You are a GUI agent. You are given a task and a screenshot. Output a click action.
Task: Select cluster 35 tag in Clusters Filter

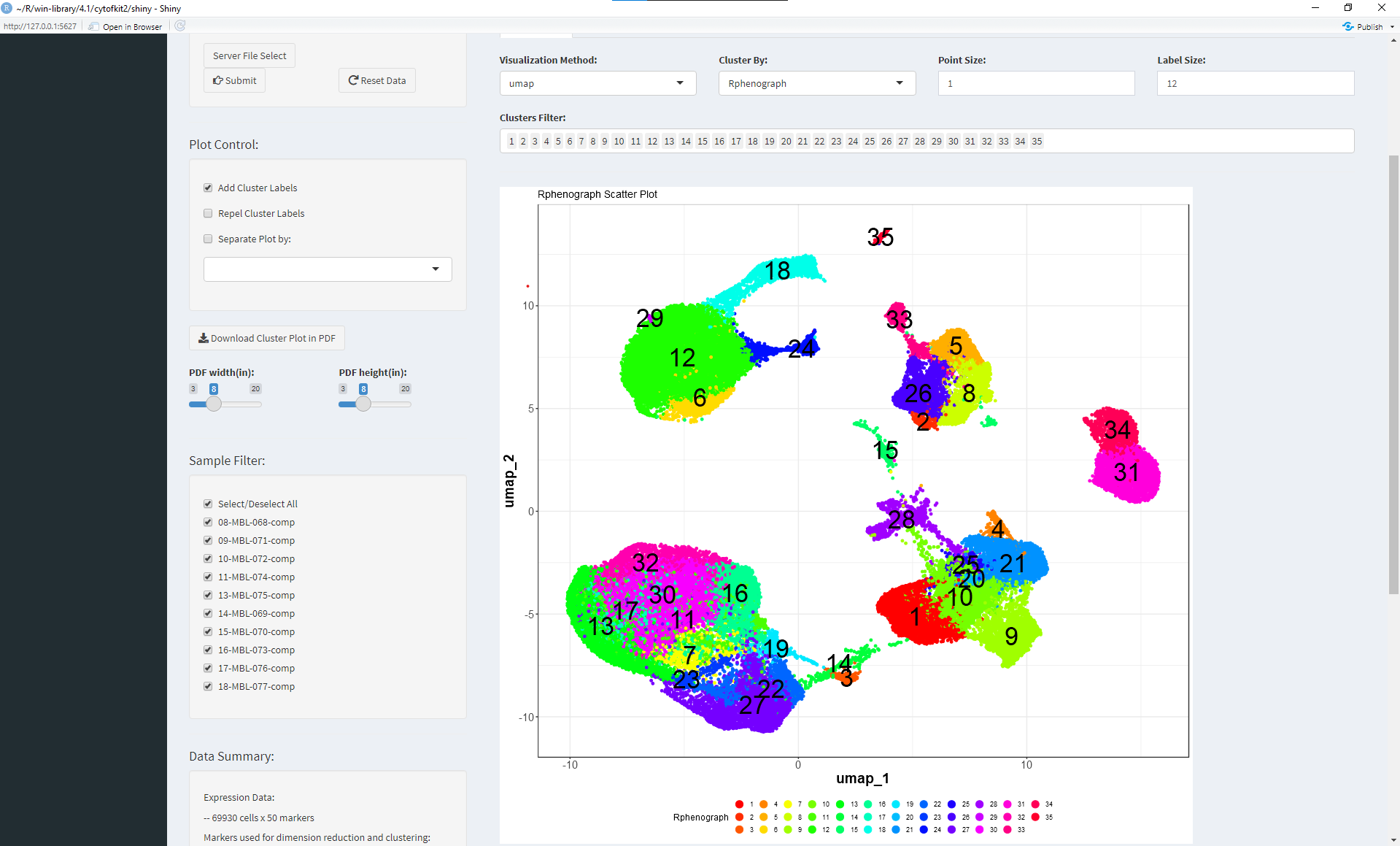(x=1037, y=142)
